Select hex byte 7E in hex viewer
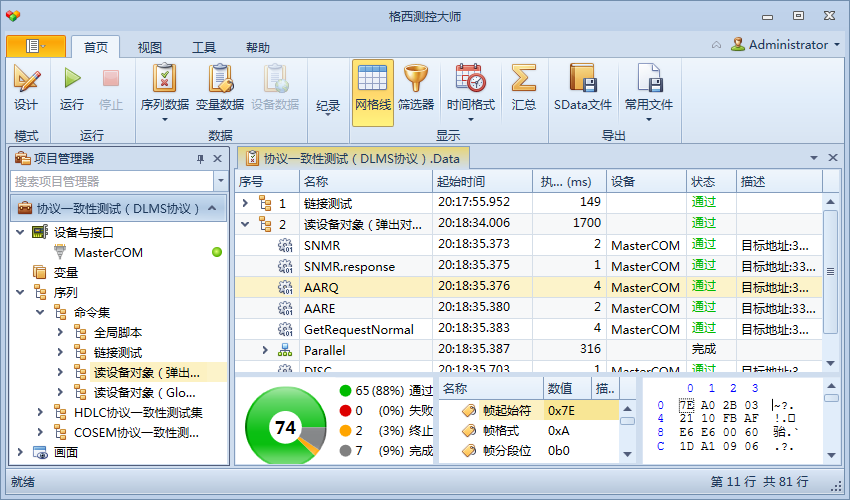This screenshot has width=850, height=500. pos(686,405)
